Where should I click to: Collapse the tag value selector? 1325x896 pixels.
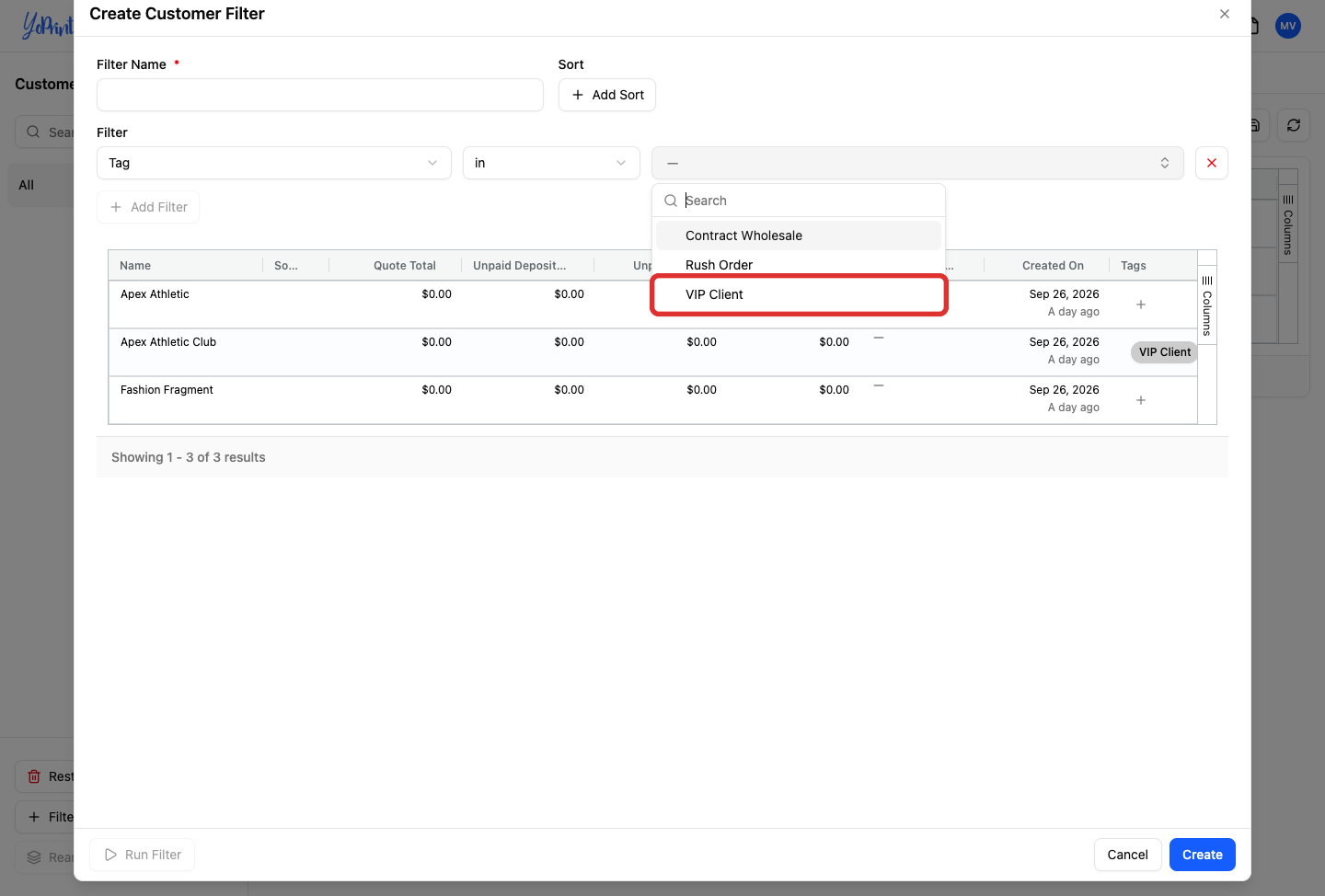917,163
